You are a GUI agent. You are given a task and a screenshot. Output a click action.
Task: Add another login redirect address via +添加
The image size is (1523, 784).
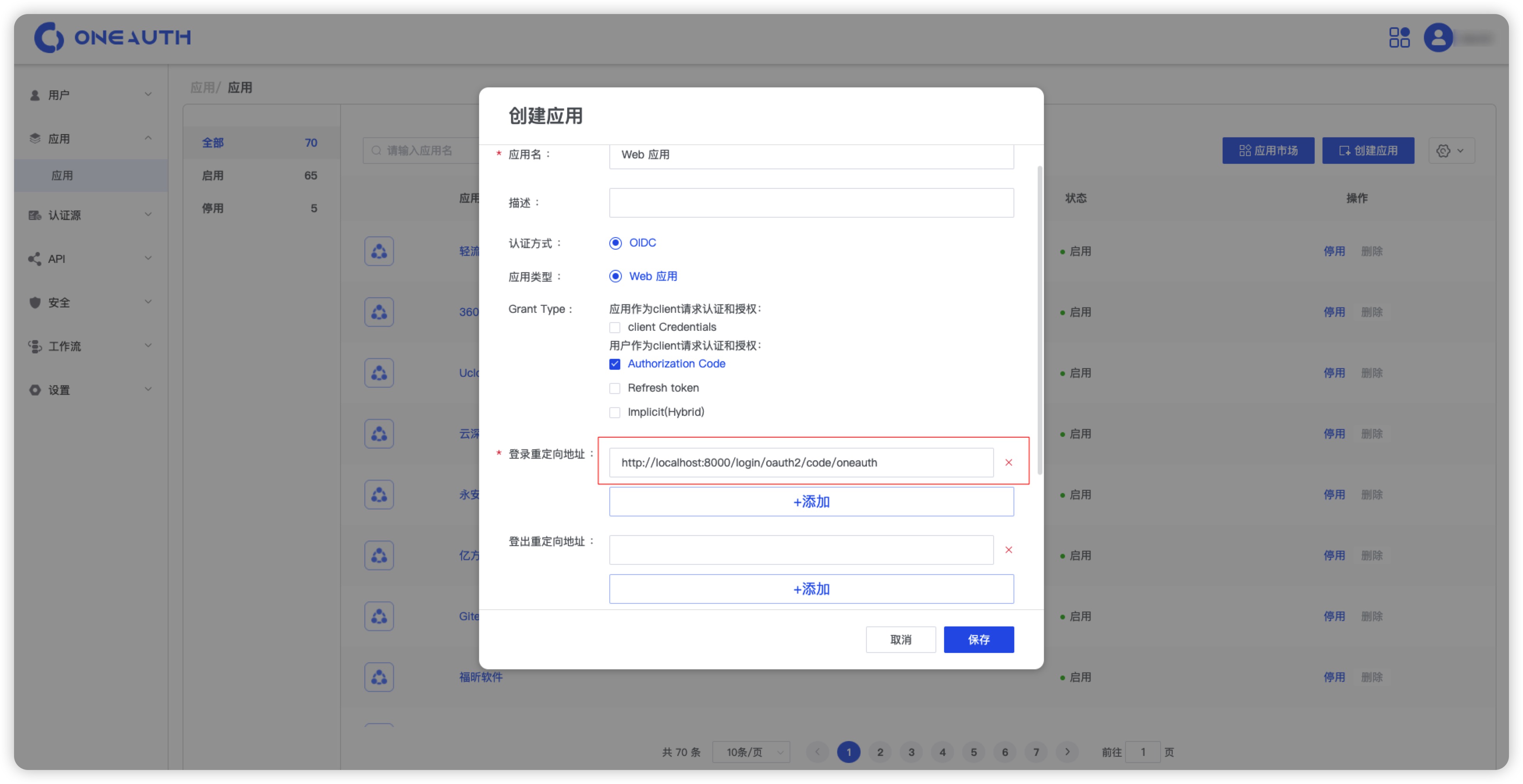point(811,502)
